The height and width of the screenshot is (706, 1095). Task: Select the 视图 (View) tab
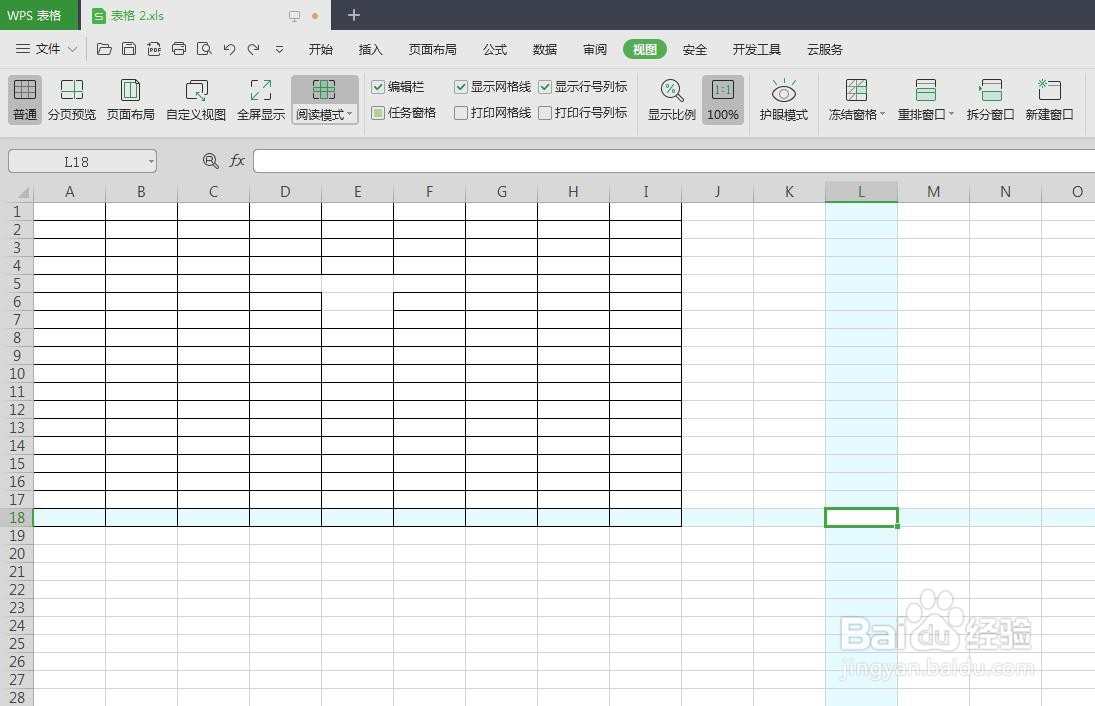click(645, 49)
